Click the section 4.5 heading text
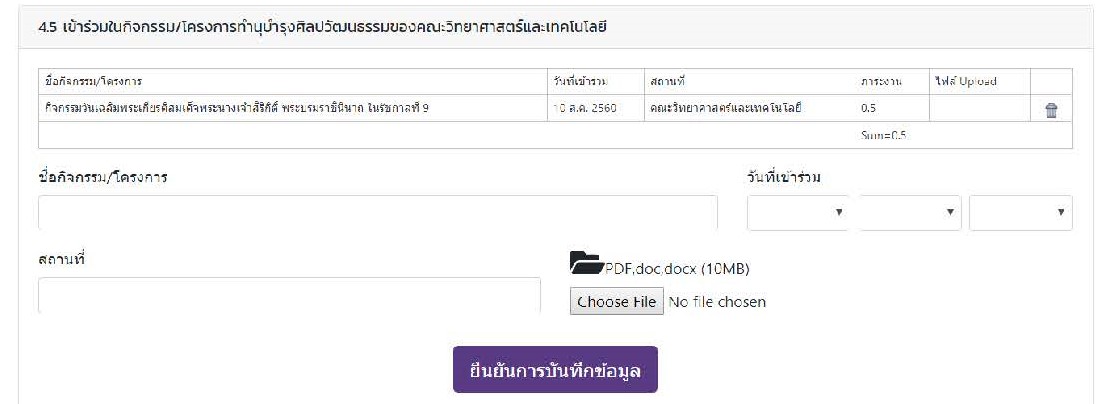 coord(316,26)
